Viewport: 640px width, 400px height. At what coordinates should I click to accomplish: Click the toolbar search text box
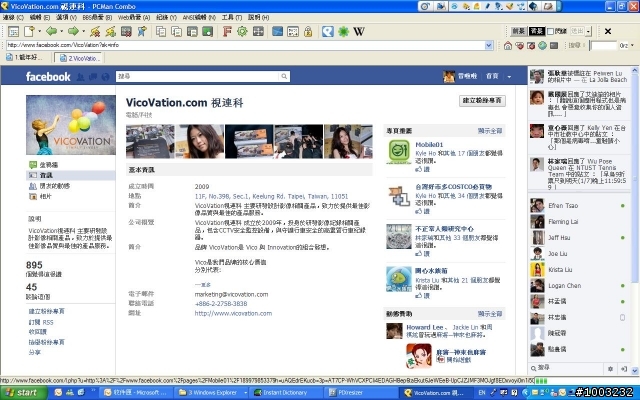[x=603, y=45]
